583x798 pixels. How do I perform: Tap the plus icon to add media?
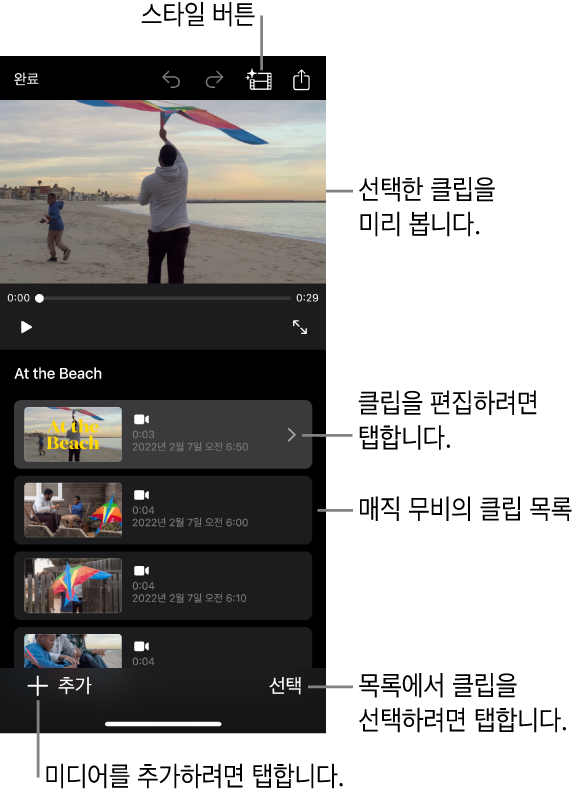click(x=38, y=686)
